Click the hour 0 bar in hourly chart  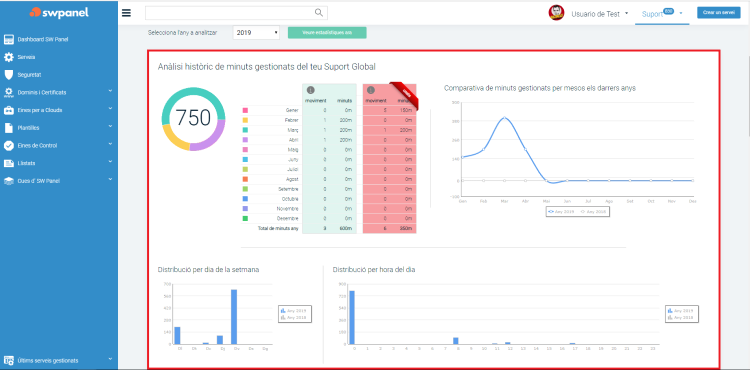point(352,317)
